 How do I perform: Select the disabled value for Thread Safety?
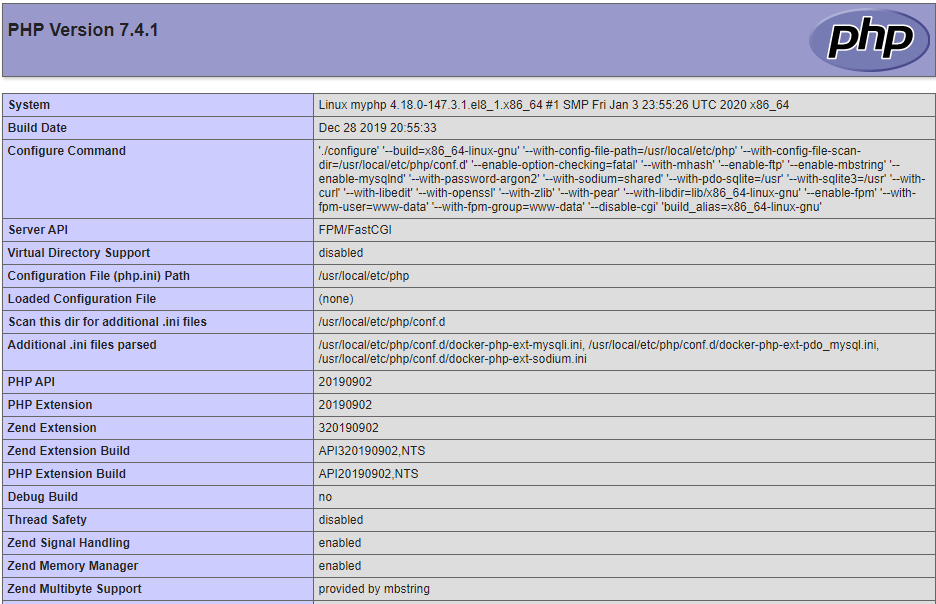(340, 520)
